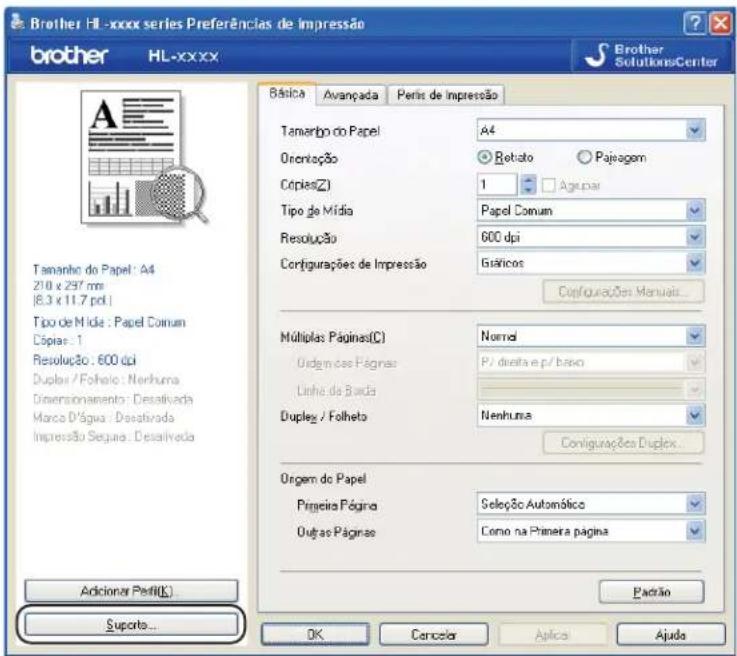
Task: Select the Retrato orientation radio button
Action: [484, 157]
